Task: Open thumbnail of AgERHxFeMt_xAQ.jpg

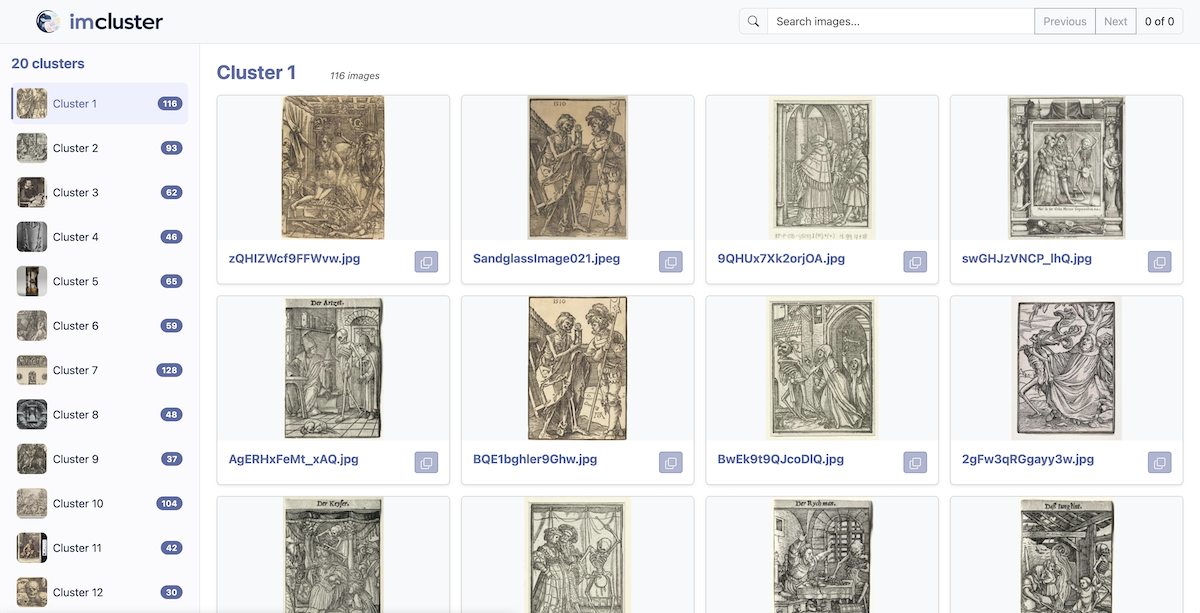Action: [333, 368]
